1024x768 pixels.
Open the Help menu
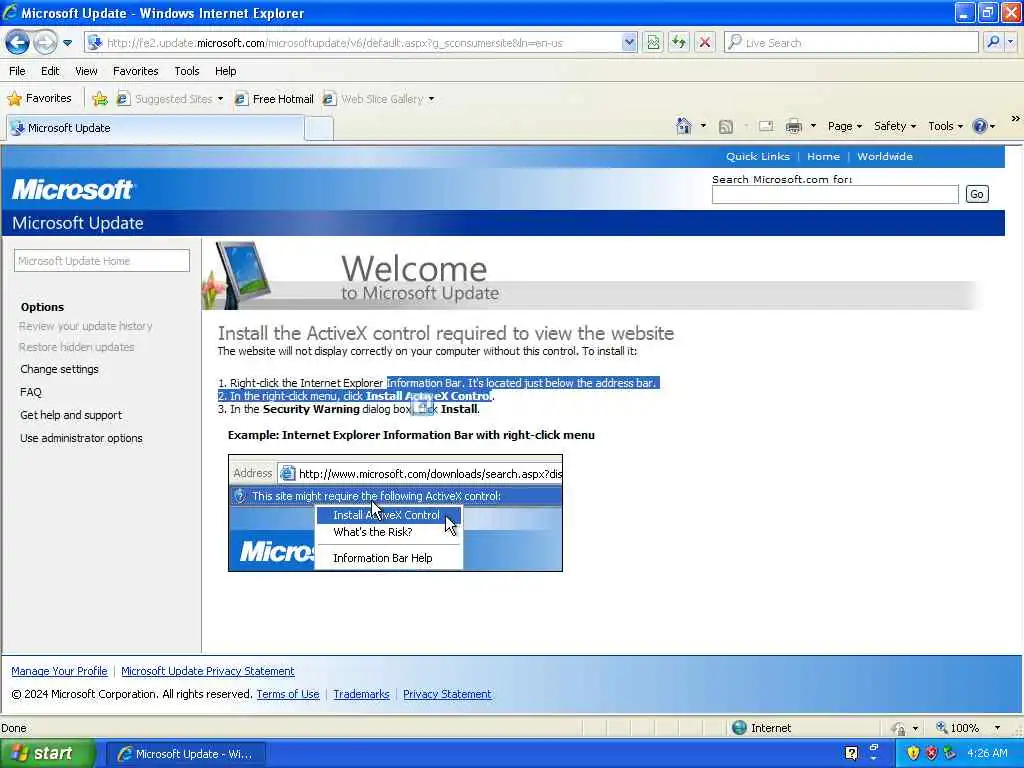225,71
